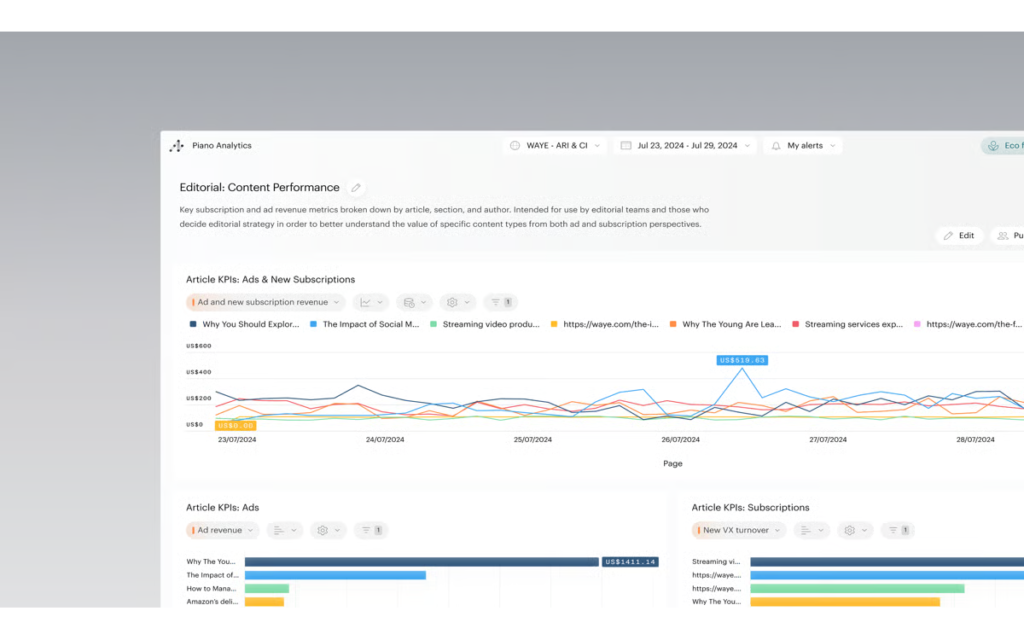Viewport: 1024px width, 640px height.
Task: Click the globe icon next to WAYE - ARI & CI
Action: tap(515, 146)
